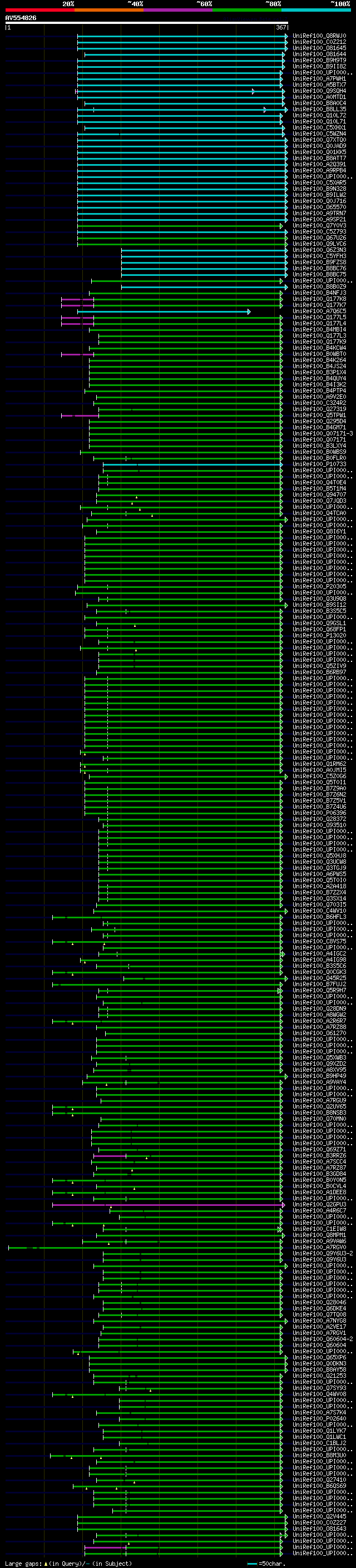Click the magenta alignment bar for Q2GPU3
The width and height of the screenshot is (356, 1568).
click(169, 1205)
